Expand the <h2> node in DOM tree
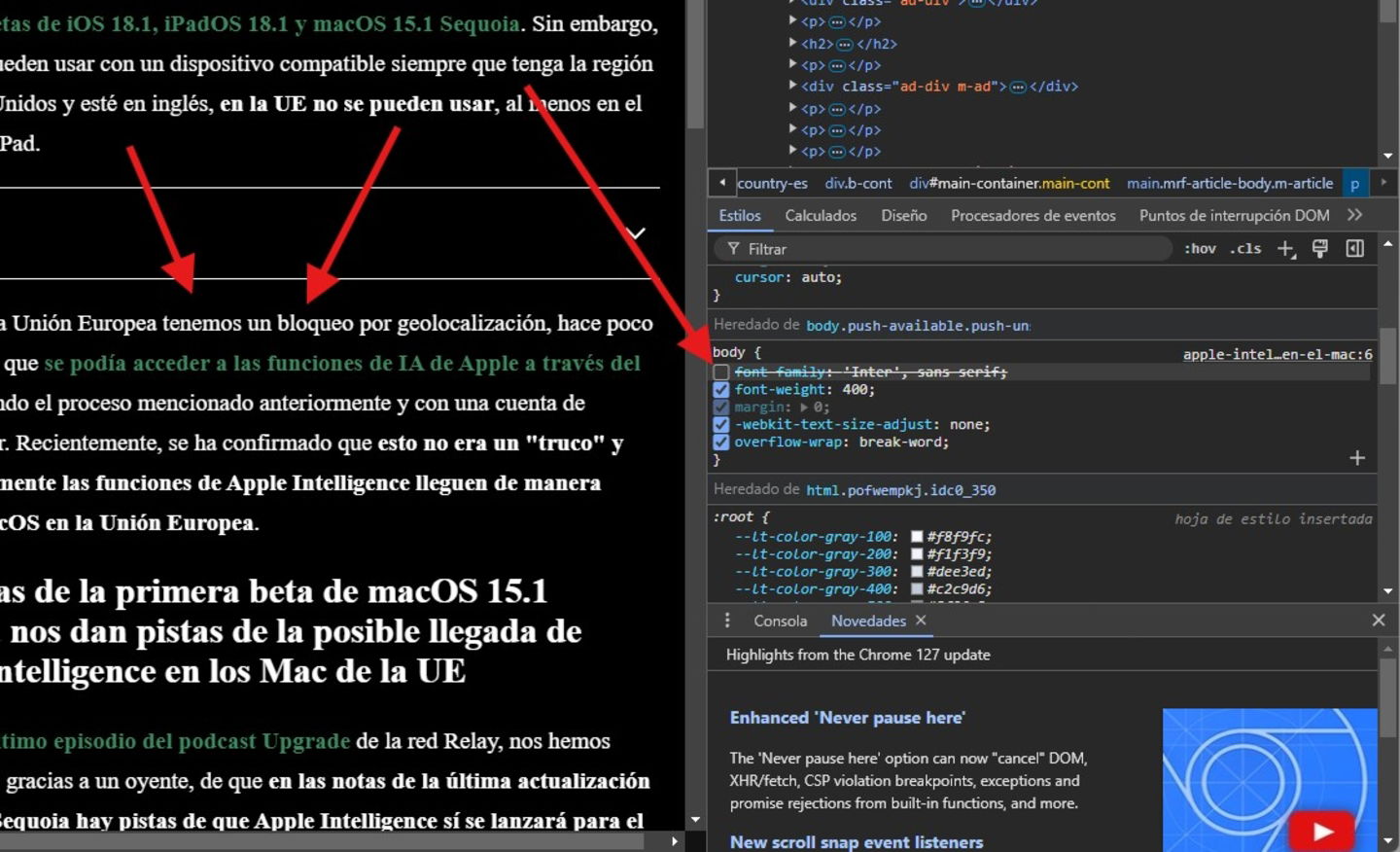Screen dimensions: 1400x852 [793, 43]
